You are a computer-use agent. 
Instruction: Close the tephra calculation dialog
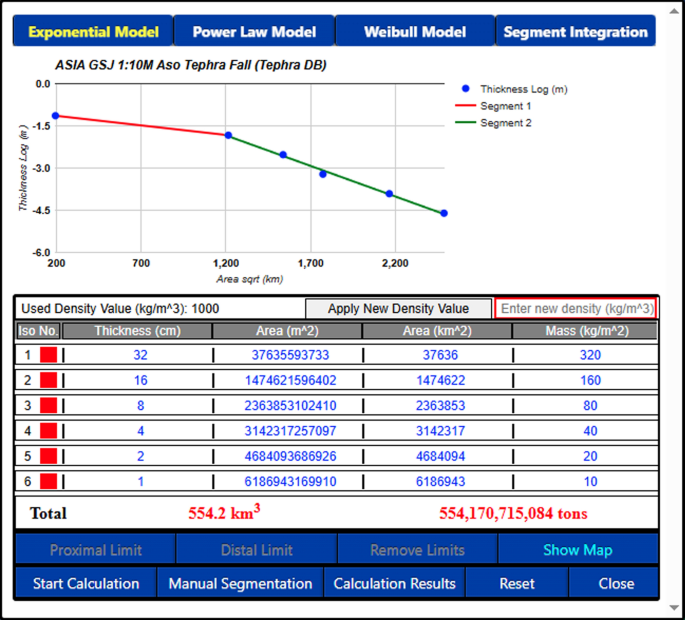tap(615, 583)
